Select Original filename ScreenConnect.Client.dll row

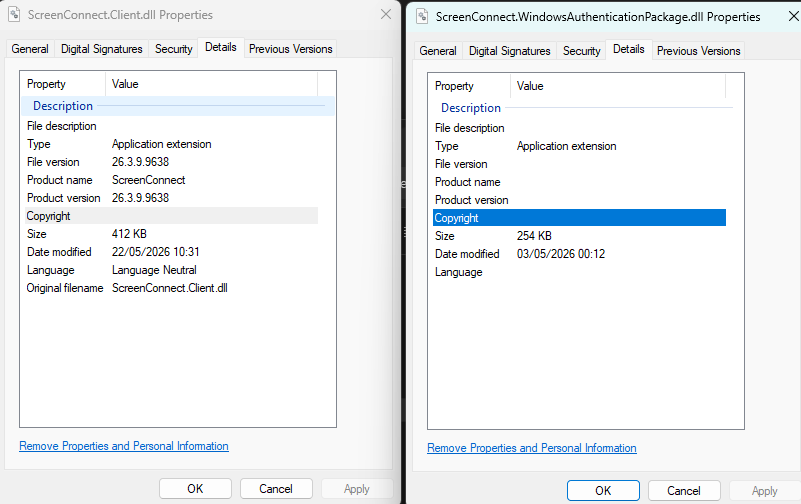[x=171, y=288]
